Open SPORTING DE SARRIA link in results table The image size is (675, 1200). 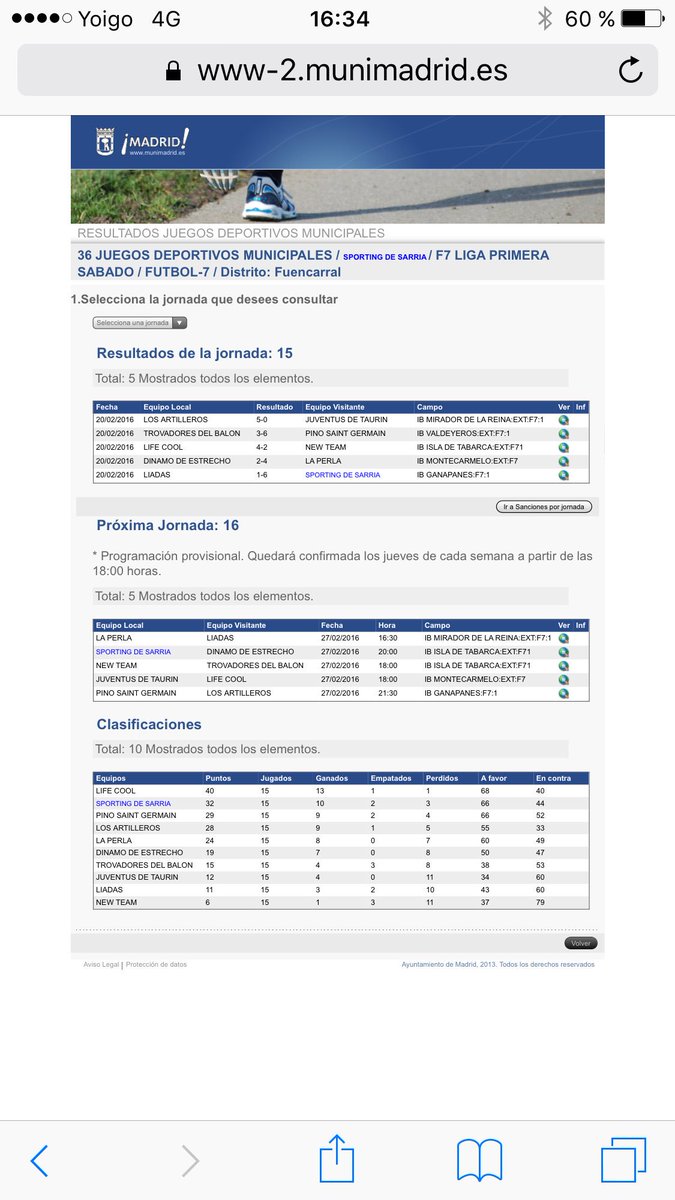pos(343,475)
